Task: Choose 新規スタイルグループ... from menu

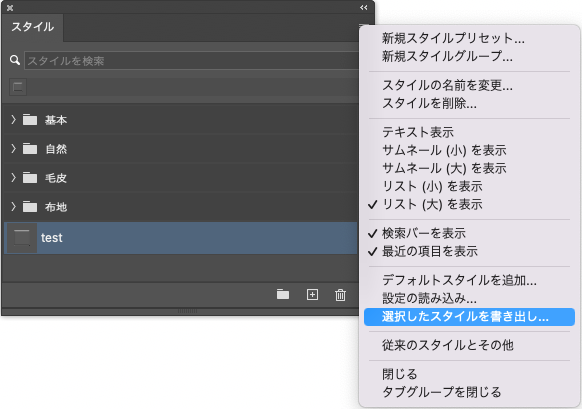Action: click(447, 56)
